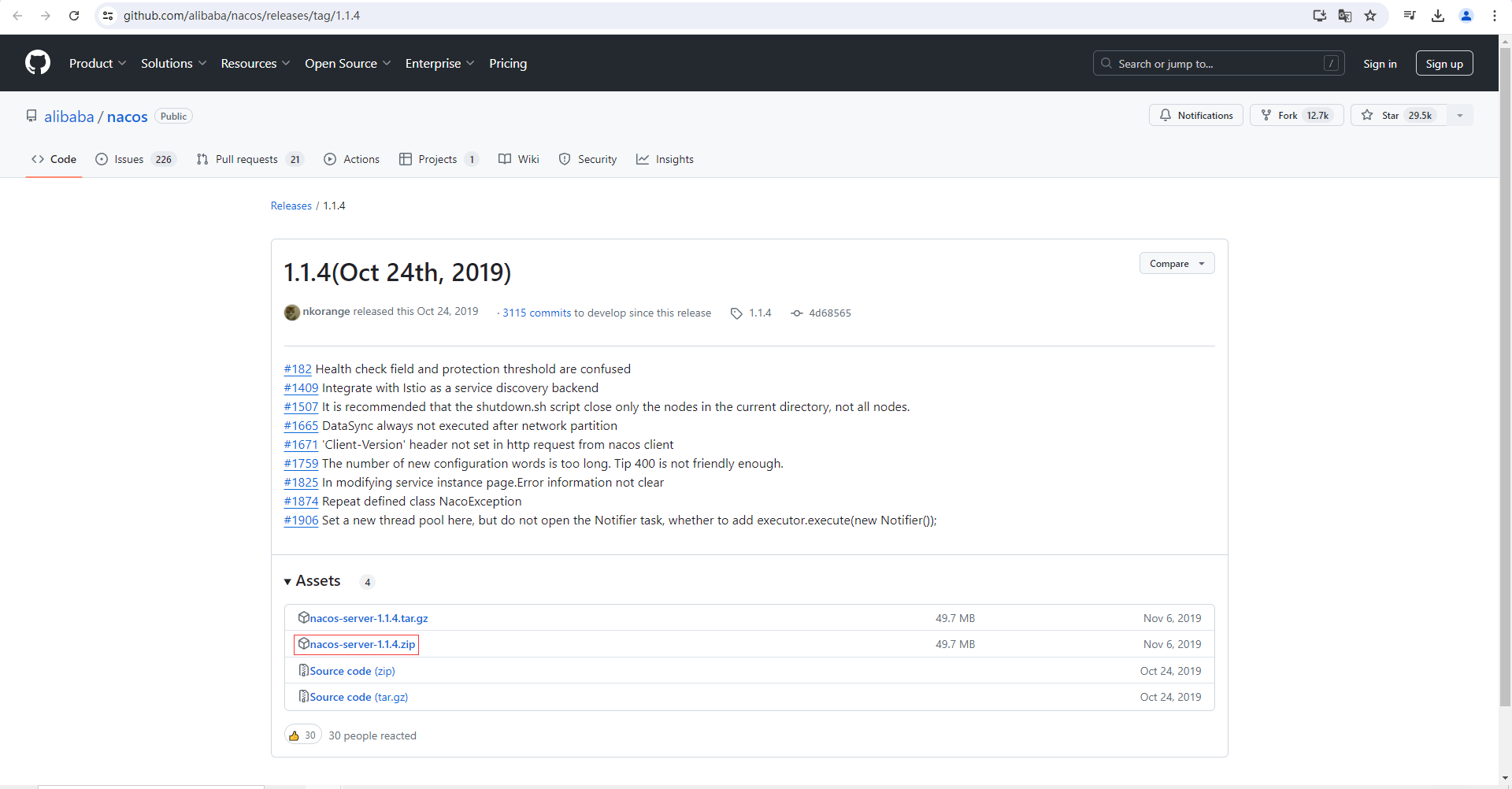Open the GitHub home logo
Image resolution: width=1512 pixels, height=789 pixels.
[38, 63]
